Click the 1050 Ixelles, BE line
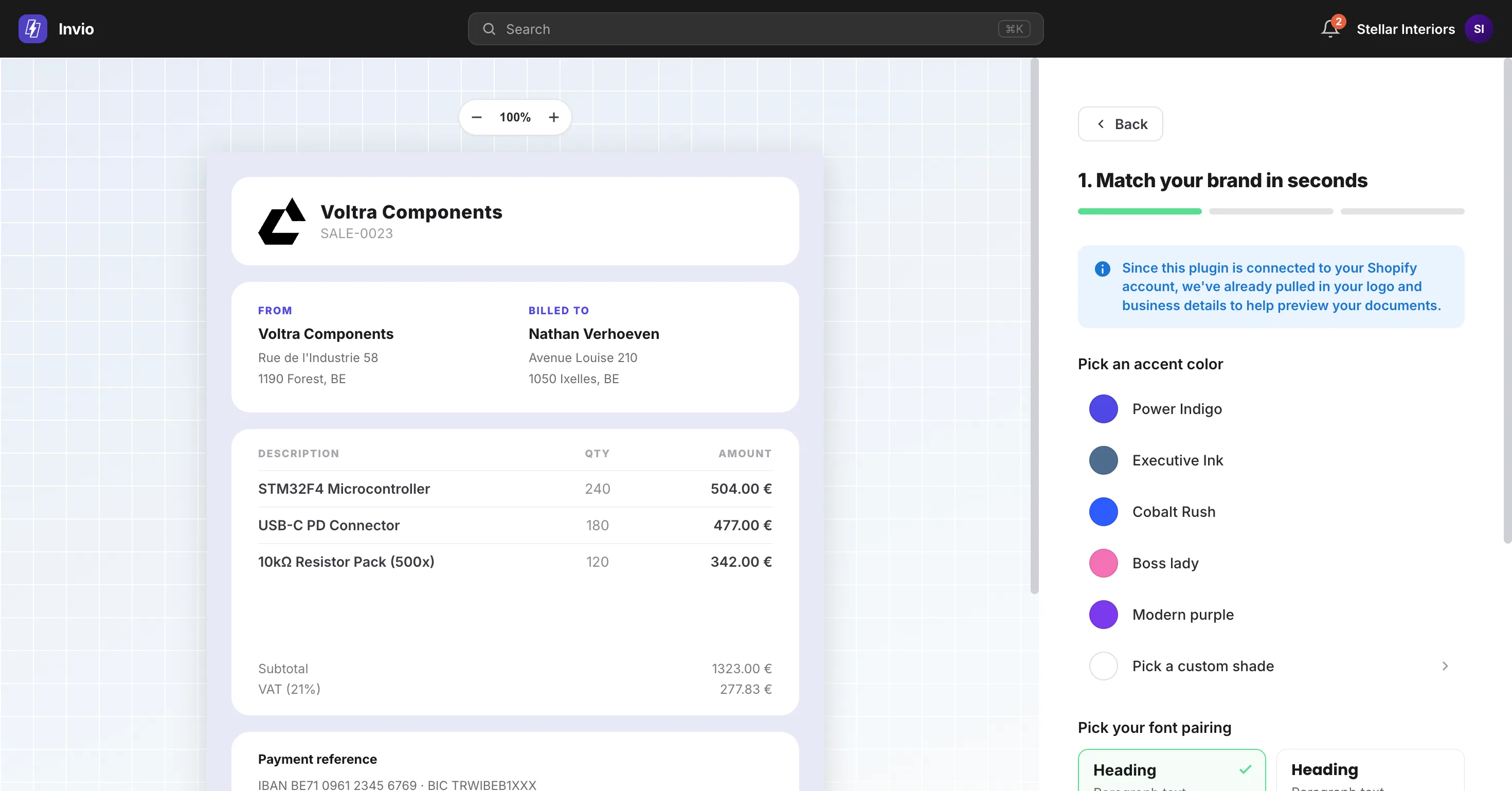Viewport: 1512px width, 791px height. [x=574, y=379]
